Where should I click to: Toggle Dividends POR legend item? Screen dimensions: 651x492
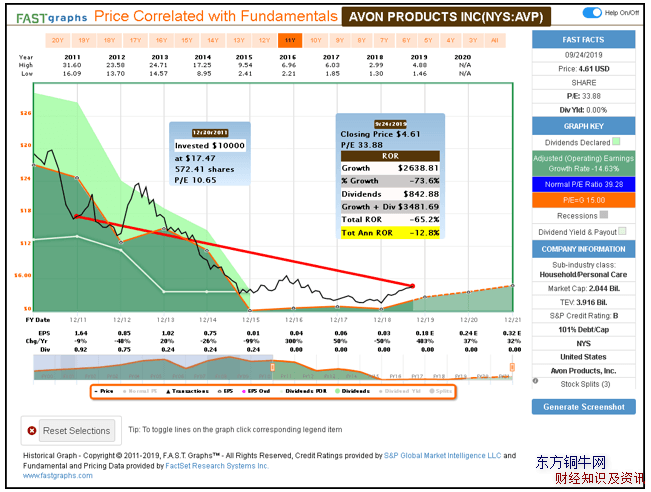pos(303,391)
